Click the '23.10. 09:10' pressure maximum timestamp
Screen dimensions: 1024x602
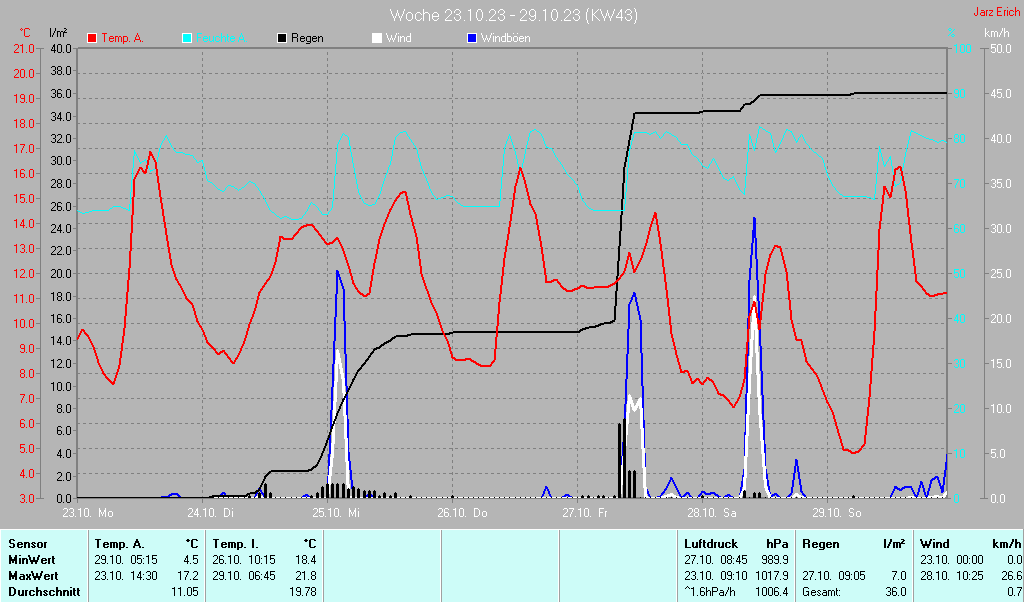coord(716,577)
